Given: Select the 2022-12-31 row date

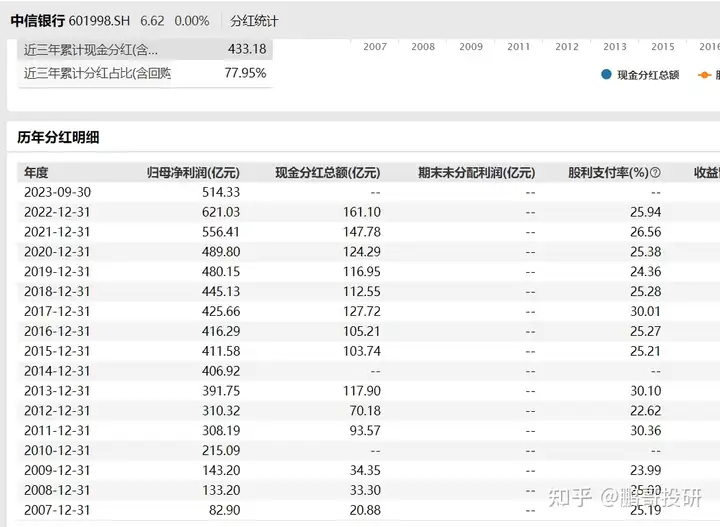Looking at the screenshot, I should pos(57,212).
